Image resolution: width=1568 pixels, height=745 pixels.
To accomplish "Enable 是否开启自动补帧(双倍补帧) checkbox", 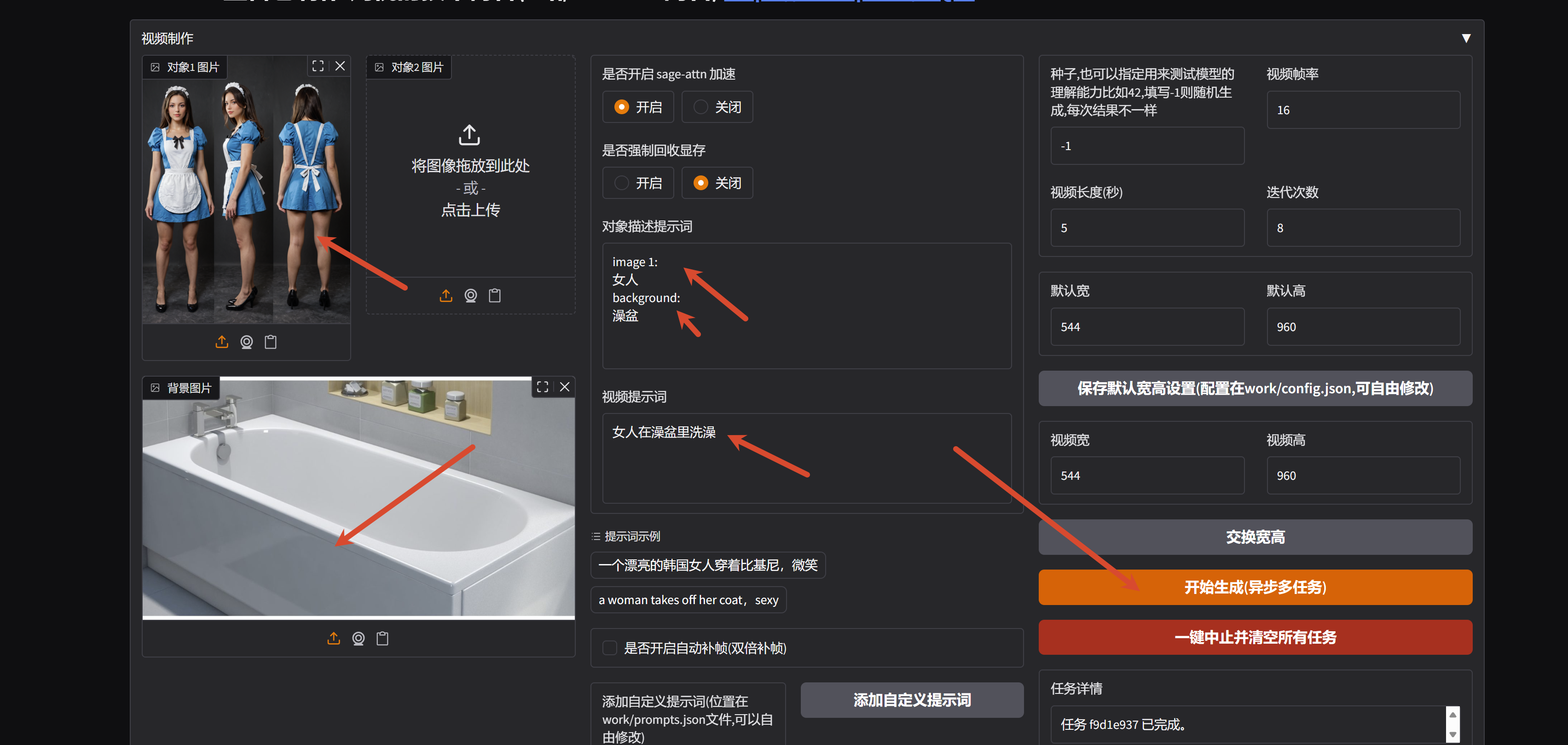I will (610, 647).
